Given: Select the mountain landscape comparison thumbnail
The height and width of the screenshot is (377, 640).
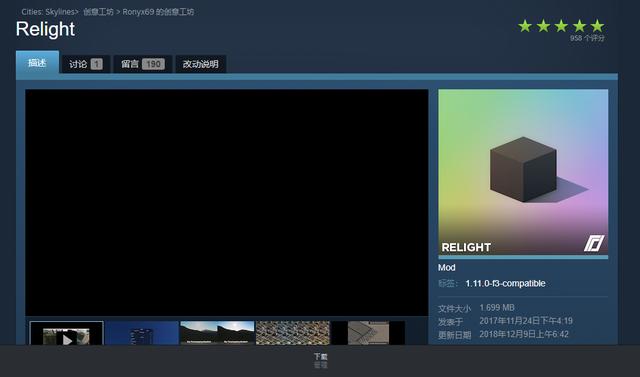Looking at the screenshot, I should 217,333.
